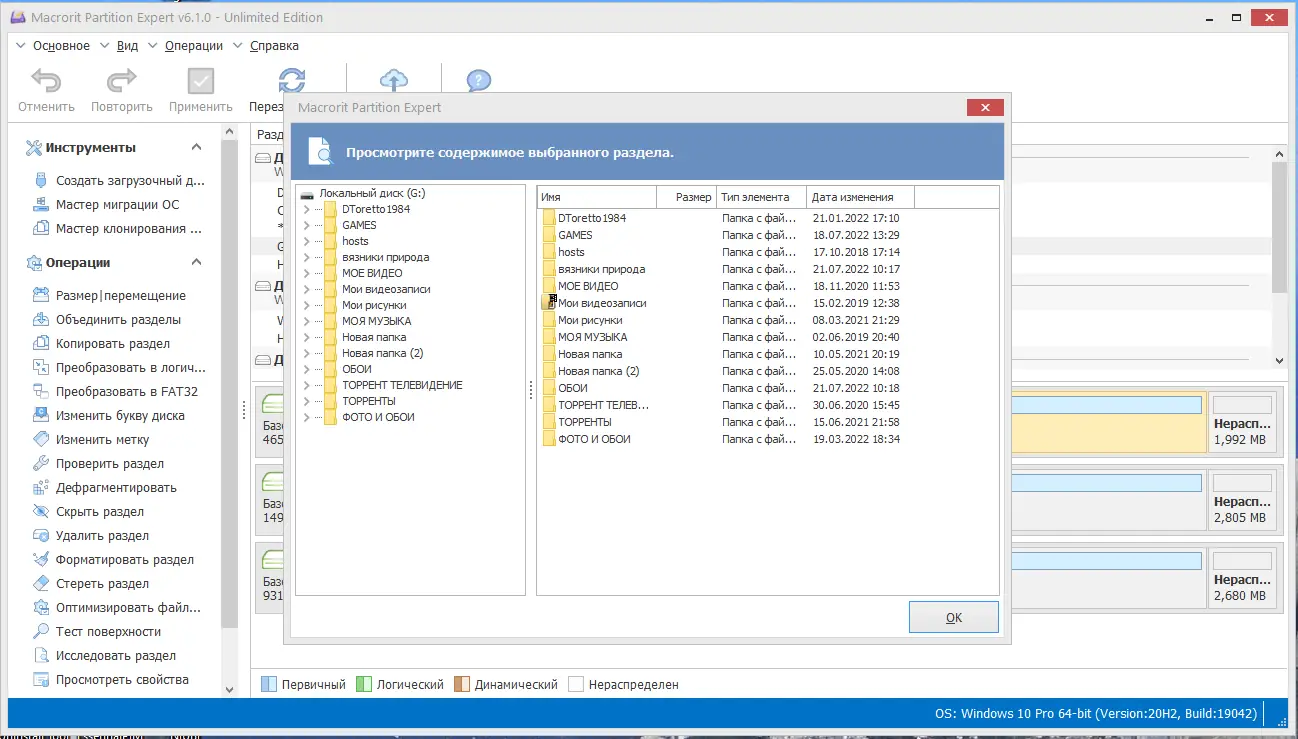
Task: Select Копировать раздел operation
Action: 113,344
